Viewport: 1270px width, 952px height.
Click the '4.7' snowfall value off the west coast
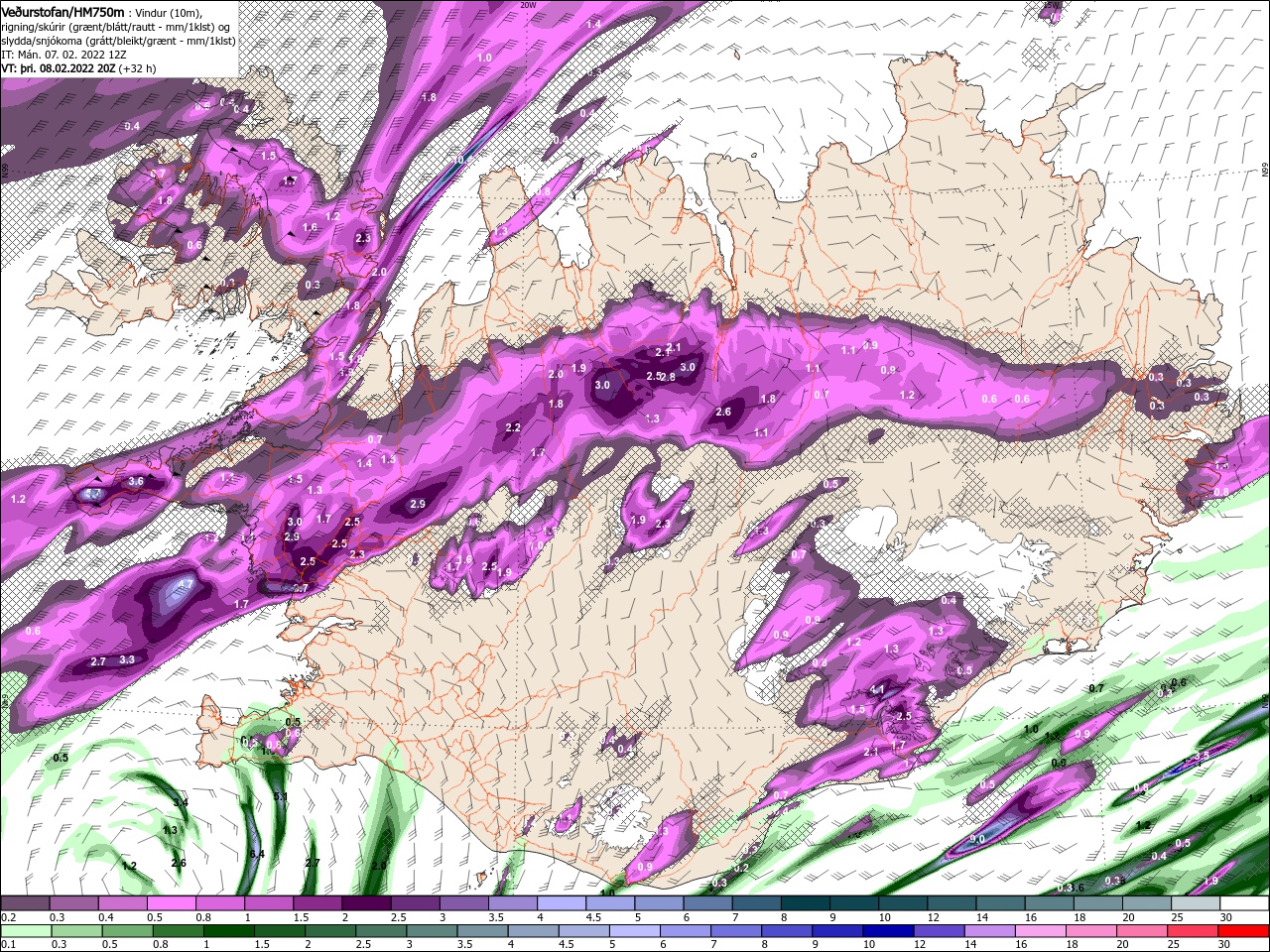point(185,585)
